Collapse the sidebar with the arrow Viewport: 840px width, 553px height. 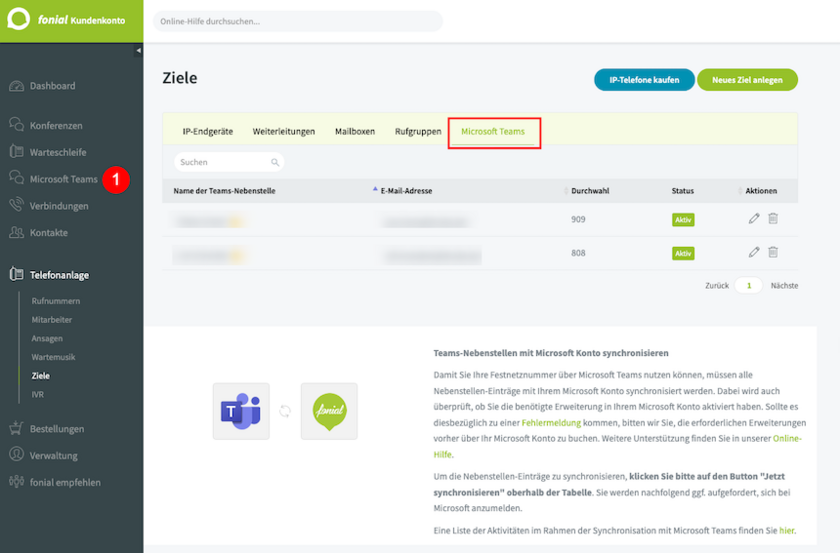tap(138, 50)
